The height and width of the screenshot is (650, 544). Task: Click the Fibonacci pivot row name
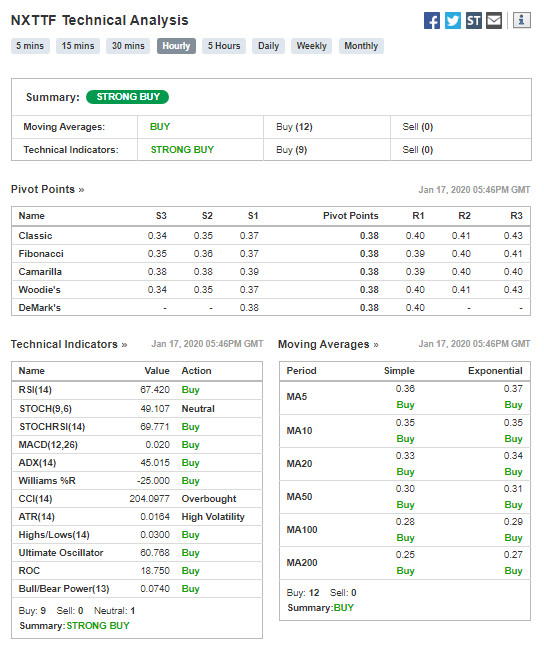pos(41,254)
